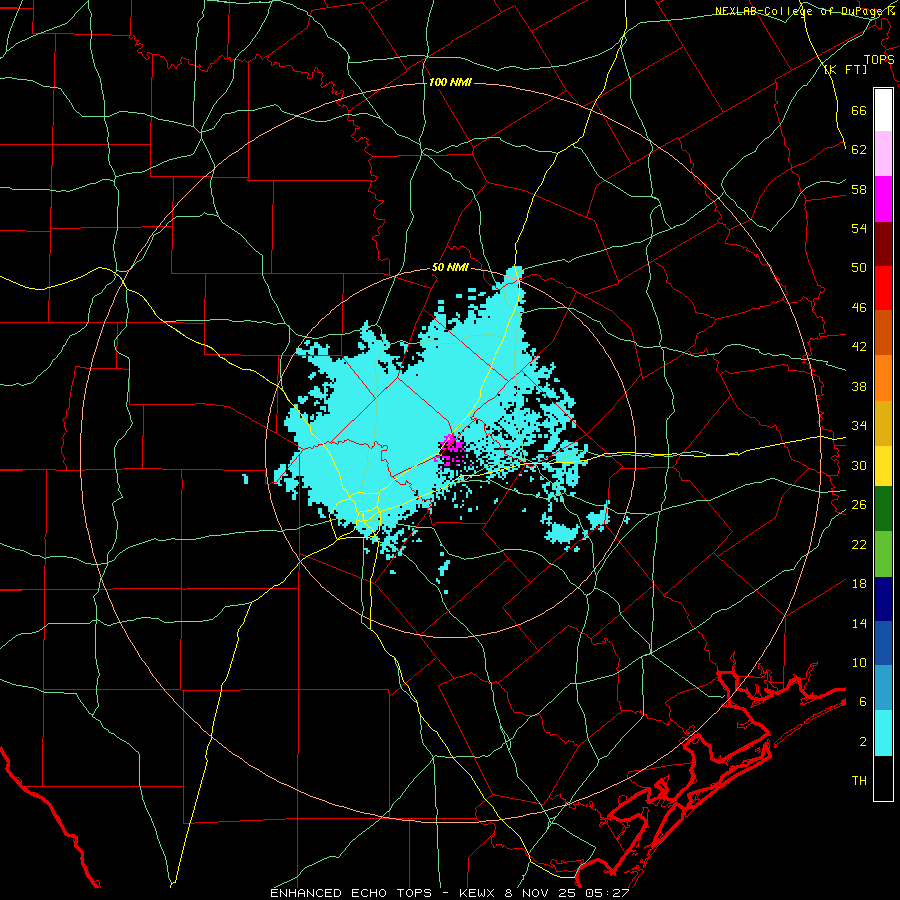Select the medium blue legend swatch
This screenshot has width=900, height=900.
(x=883, y=642)
